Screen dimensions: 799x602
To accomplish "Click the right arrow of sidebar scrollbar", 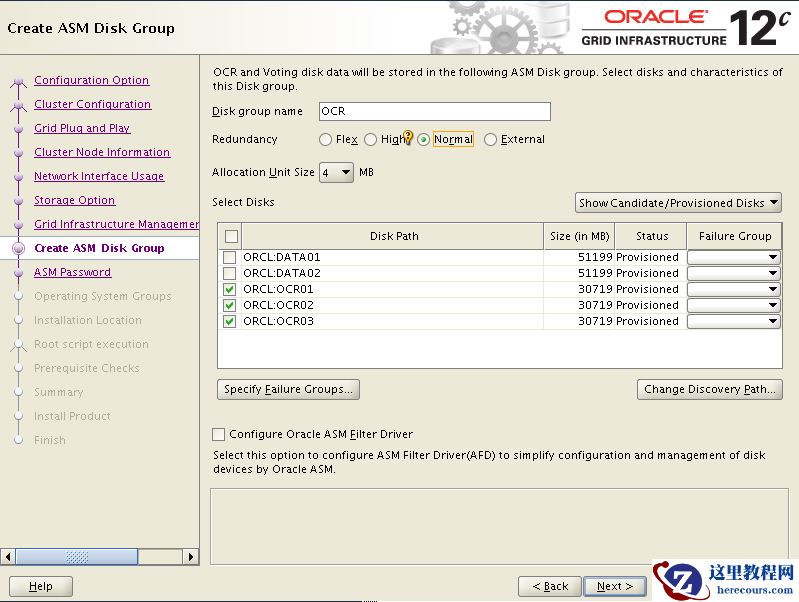I will 191,556.
